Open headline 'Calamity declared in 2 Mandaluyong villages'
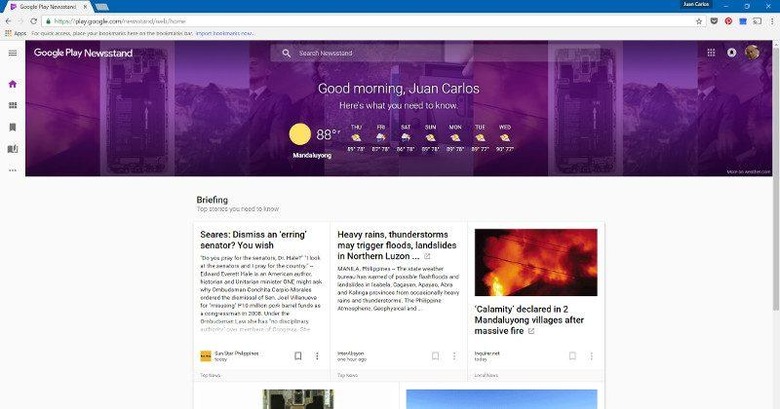780x409 pixels. (x=529, y=320)
